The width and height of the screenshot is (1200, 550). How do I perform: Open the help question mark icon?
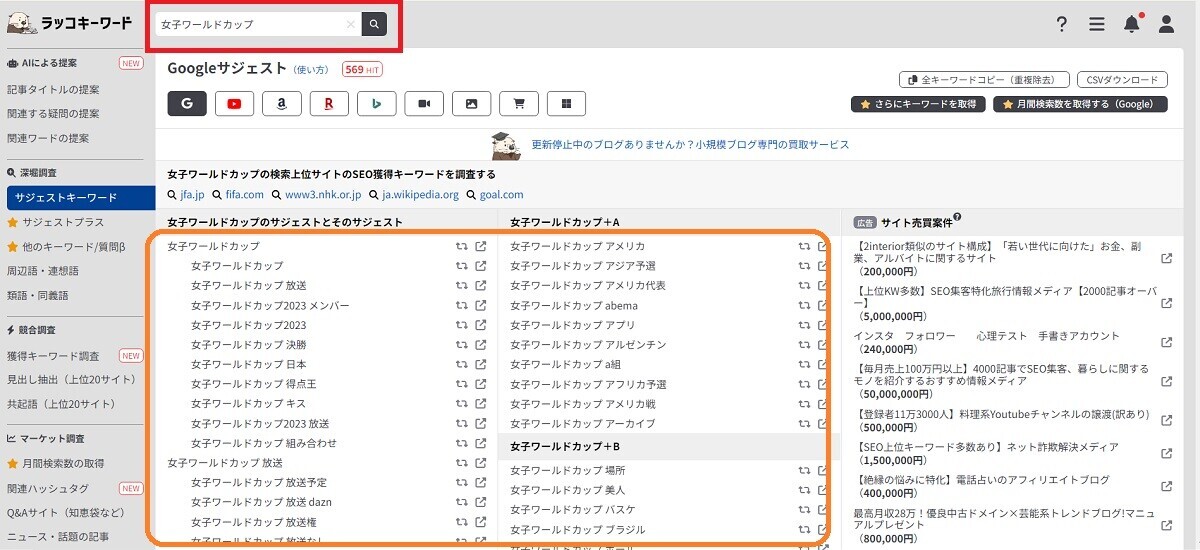[x=1062, y=24]
